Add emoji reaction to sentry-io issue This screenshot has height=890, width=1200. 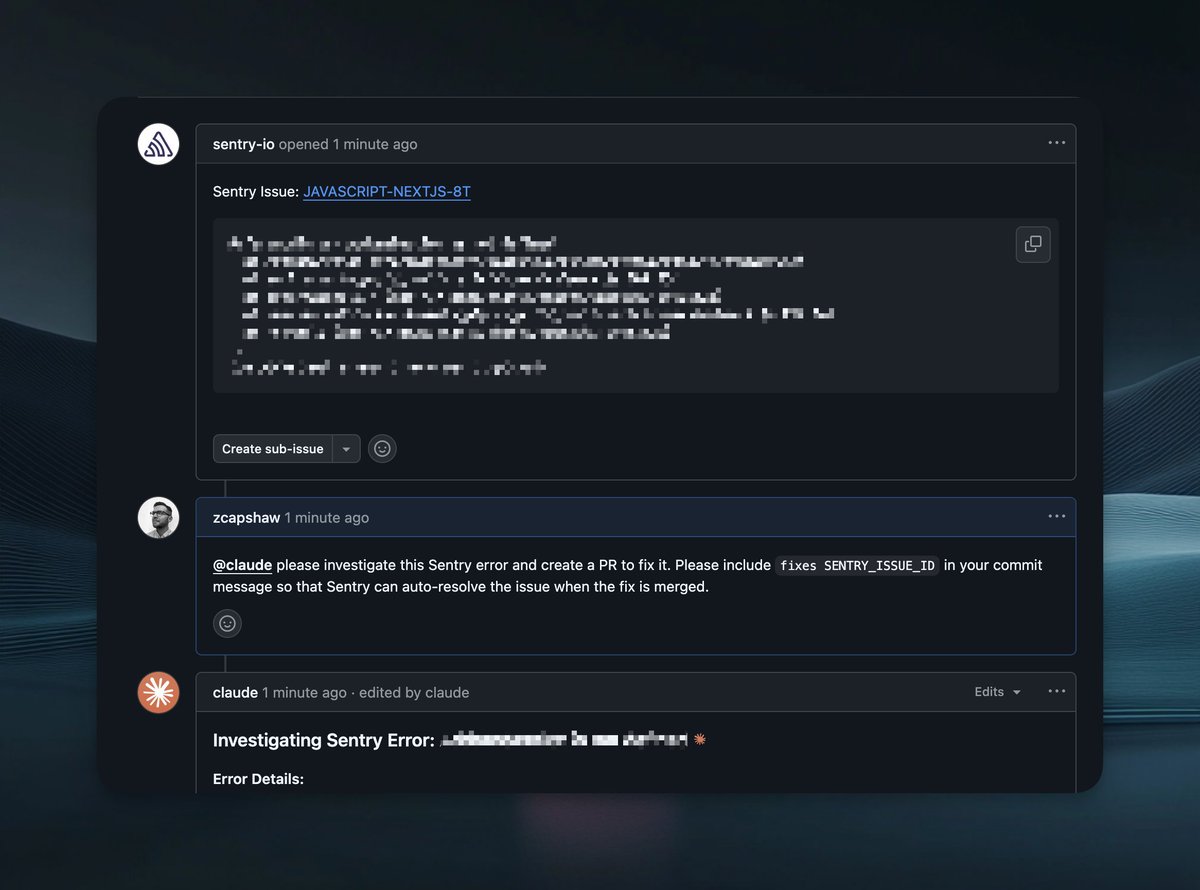pyautogui.click(x=382, y=449)
